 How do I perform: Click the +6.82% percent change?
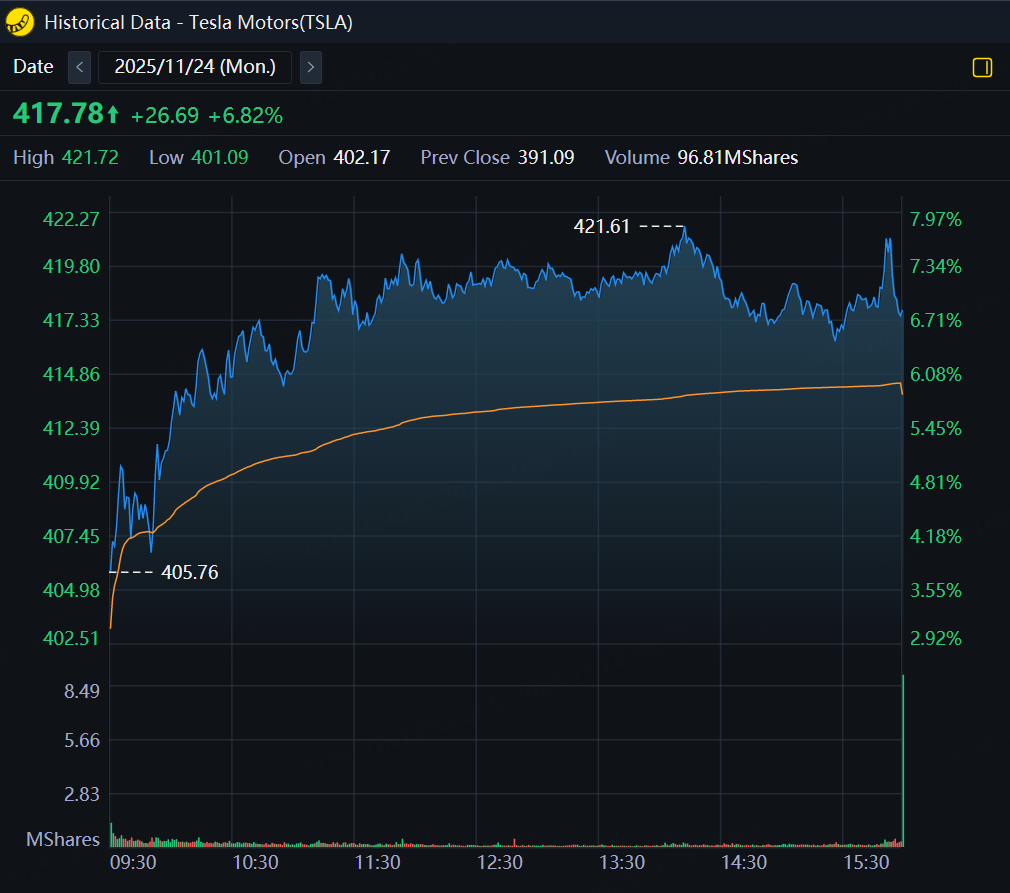click(245, 115)
